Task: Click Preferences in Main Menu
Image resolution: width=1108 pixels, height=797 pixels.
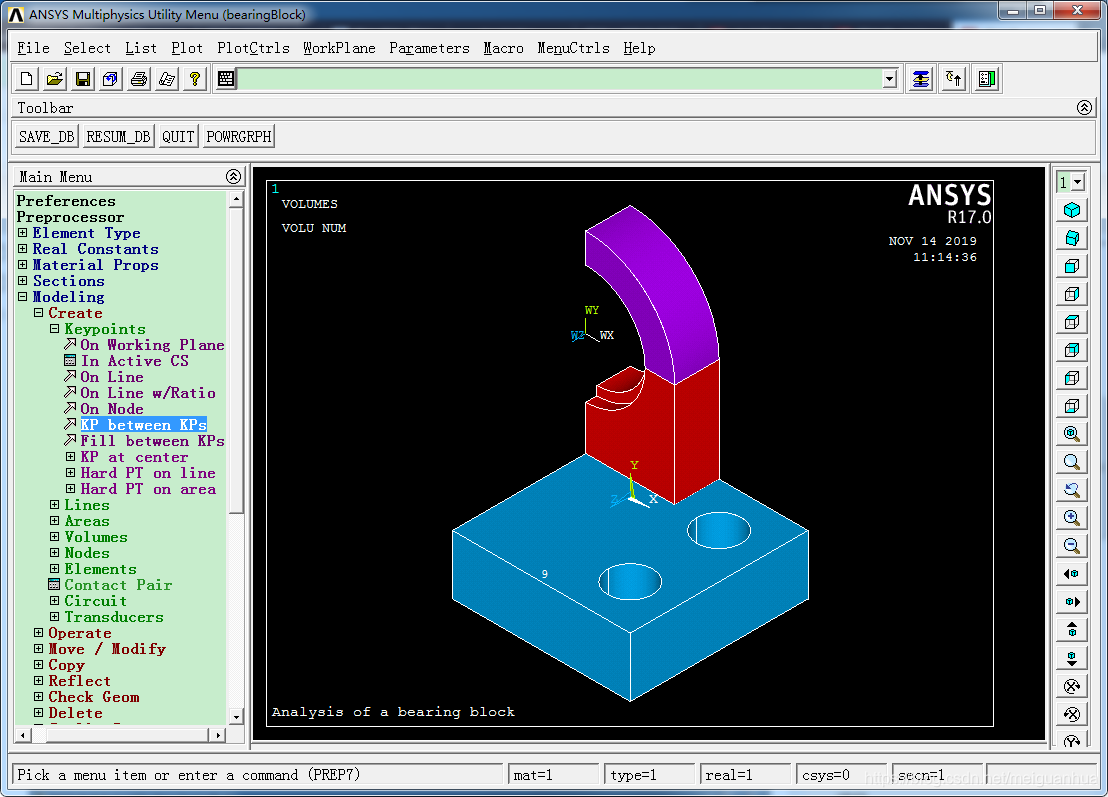Action: (66, 201)
